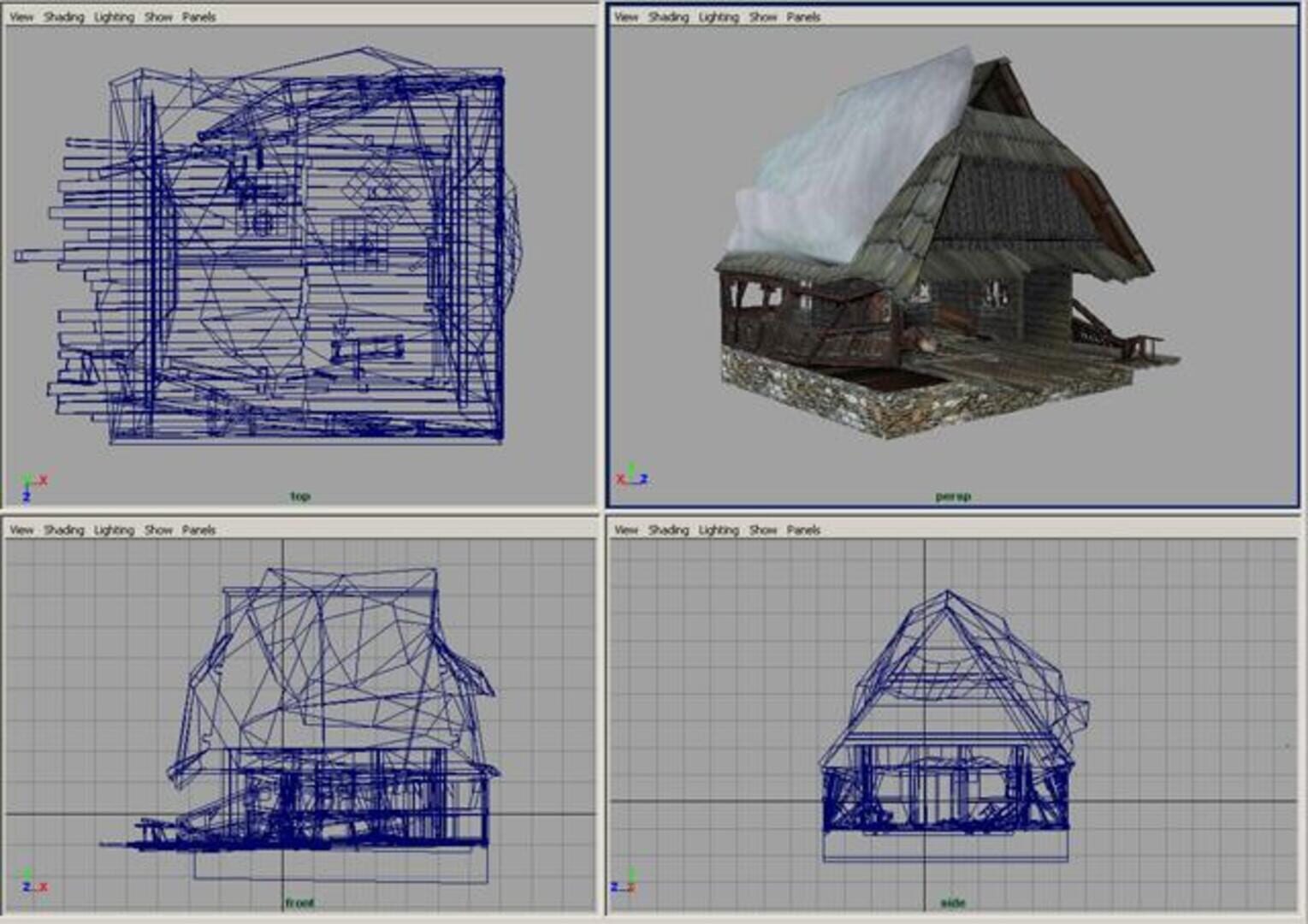Open Shading menu in top viewport panel
1308x924 pixels.
(64, 17)
